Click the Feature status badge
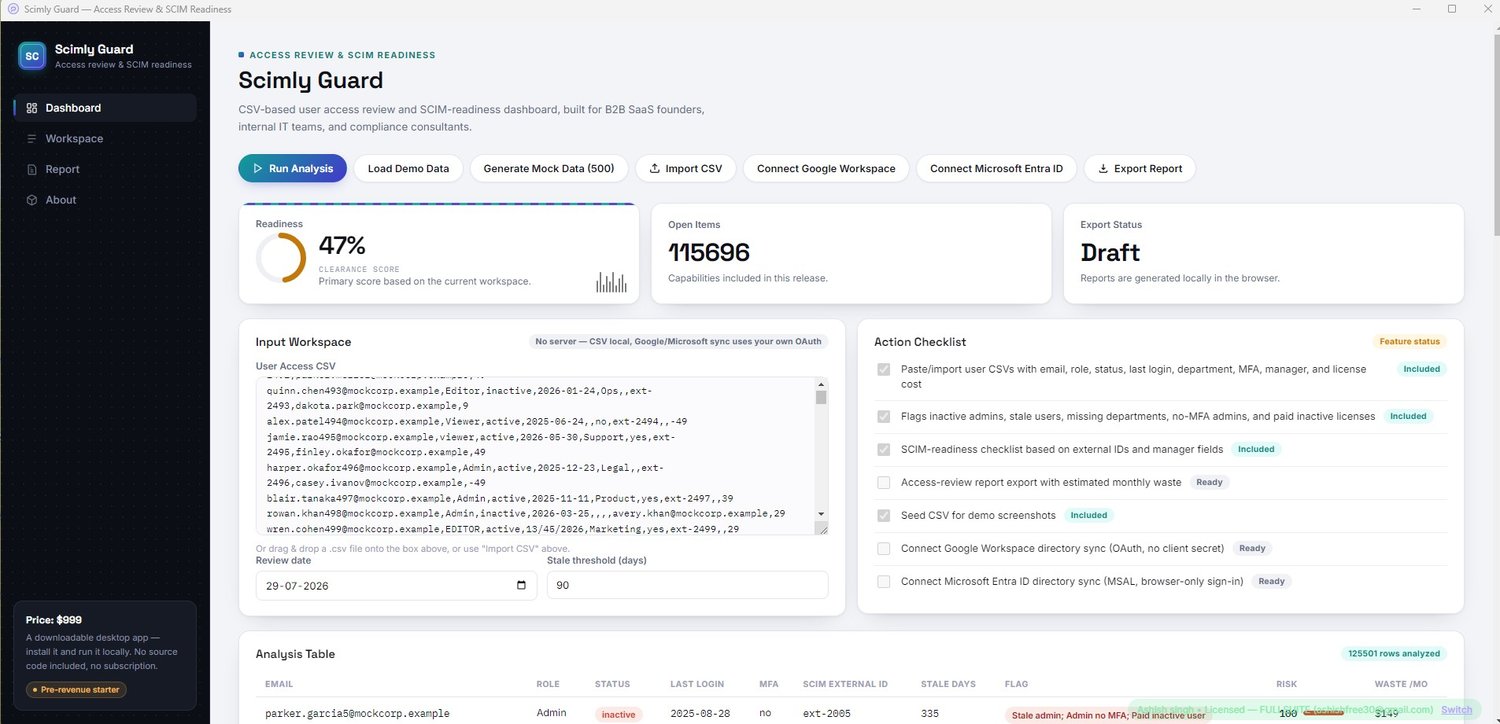 (1409, 342)
